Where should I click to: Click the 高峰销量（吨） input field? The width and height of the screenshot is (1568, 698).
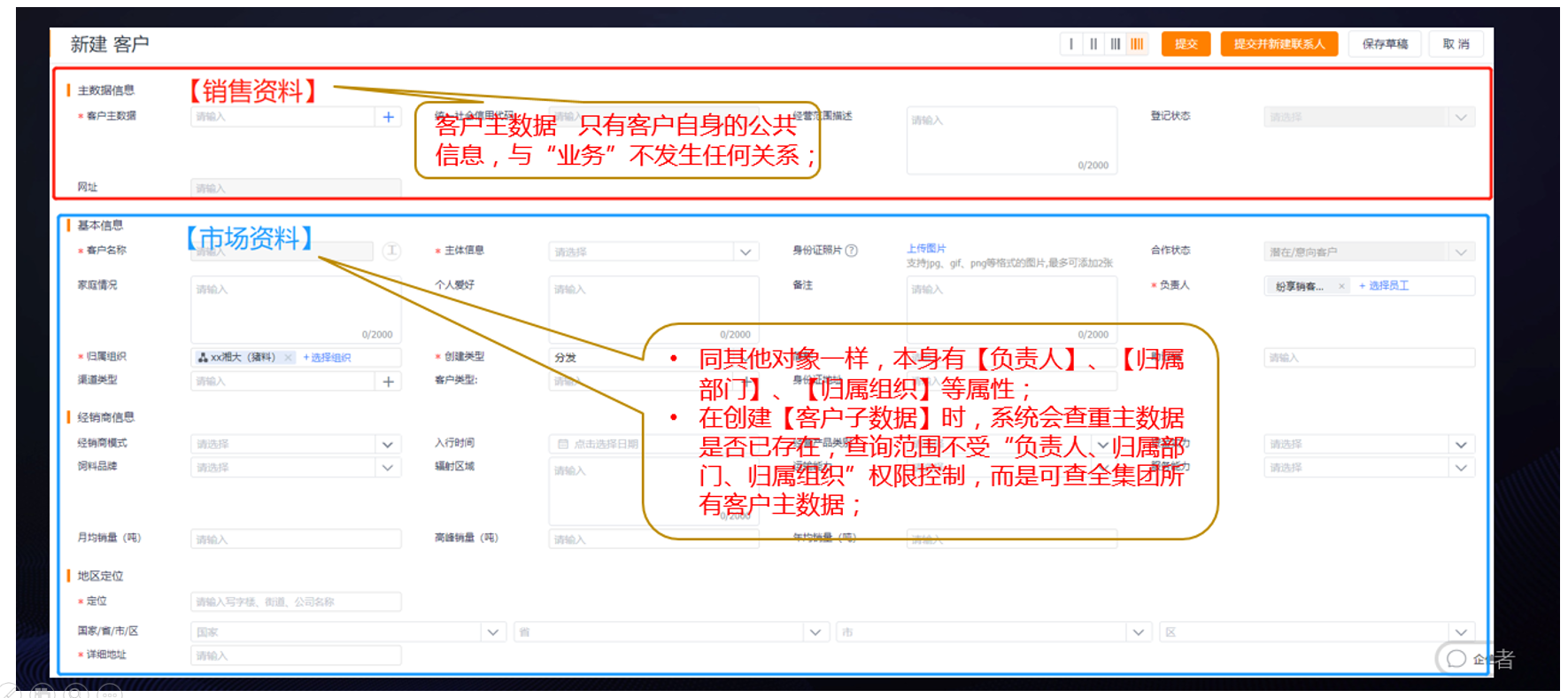(x=653, y=539)
